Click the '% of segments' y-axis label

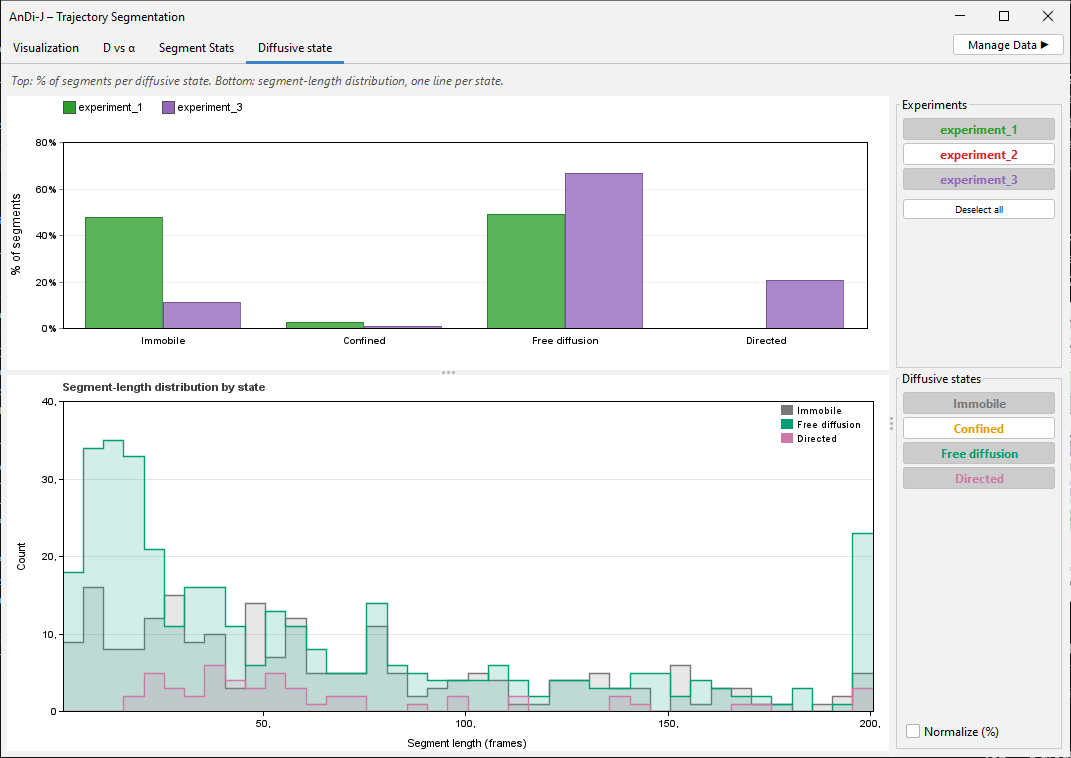coord(16,234)
